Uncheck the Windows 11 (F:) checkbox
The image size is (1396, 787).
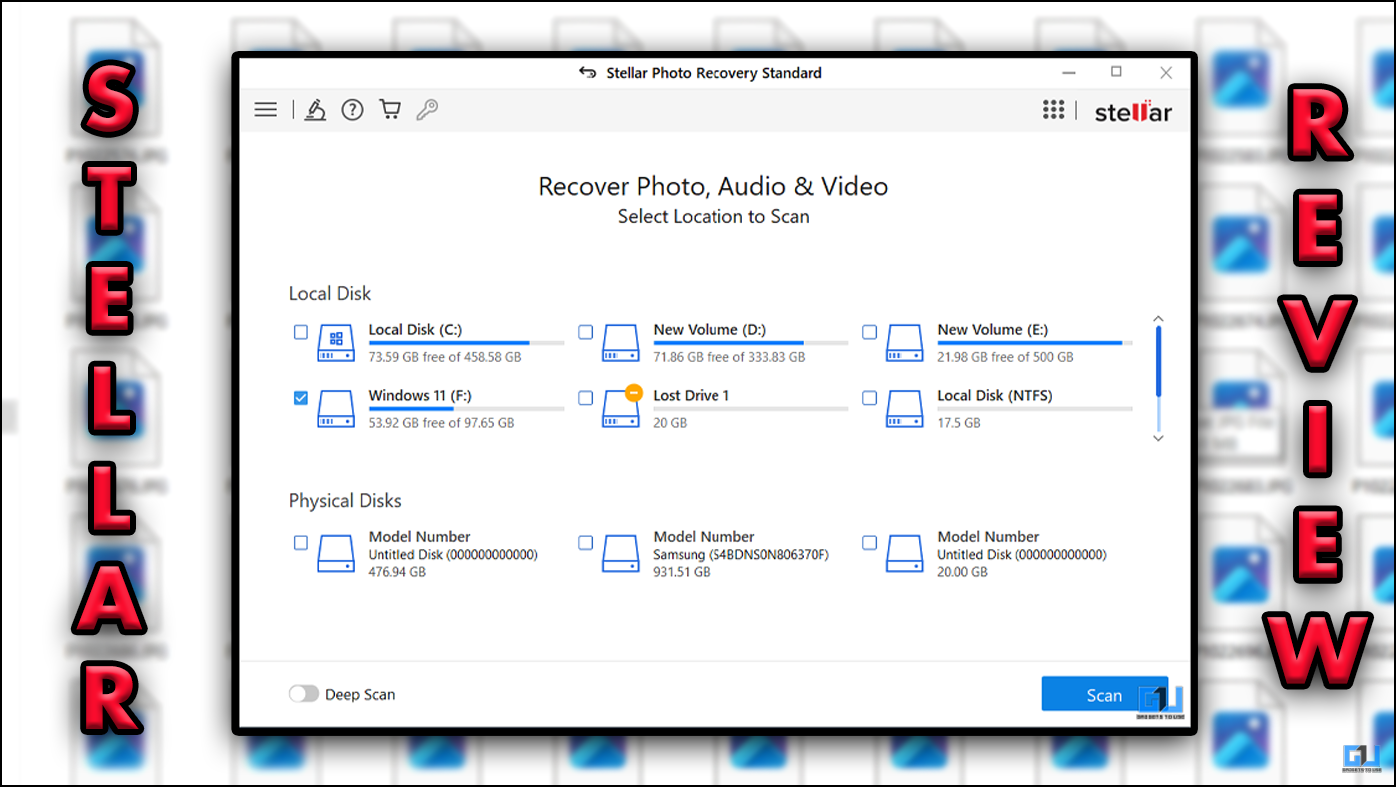click(x=301, y=398)
